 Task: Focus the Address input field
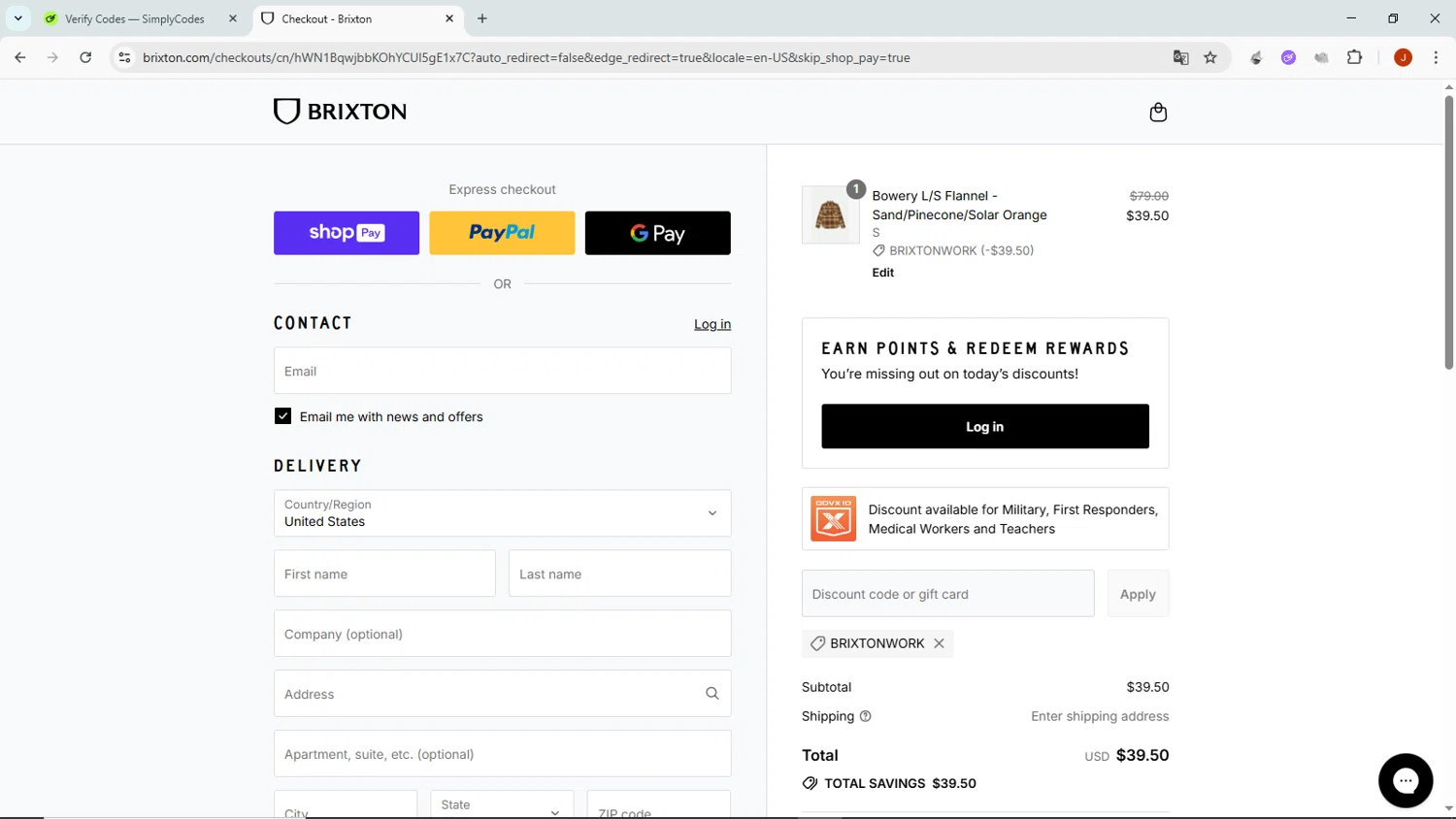point(502,694)
